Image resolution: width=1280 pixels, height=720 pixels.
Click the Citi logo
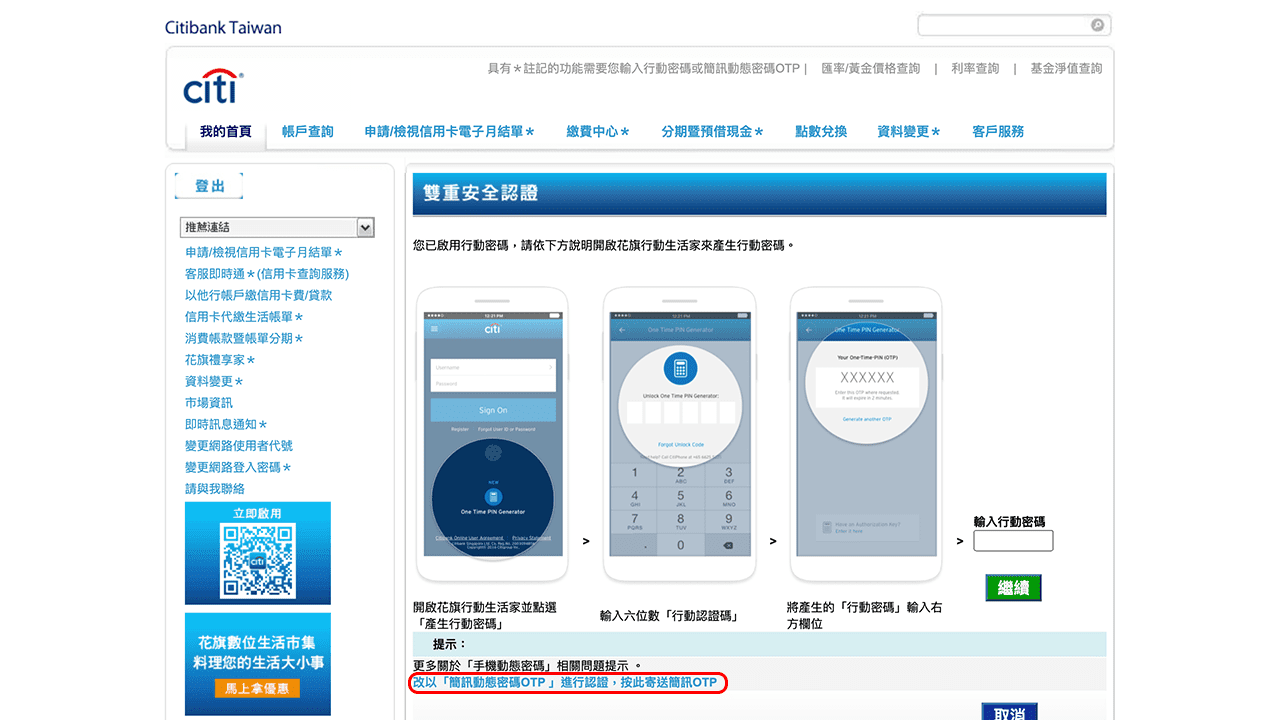click(x=212, y=88)
